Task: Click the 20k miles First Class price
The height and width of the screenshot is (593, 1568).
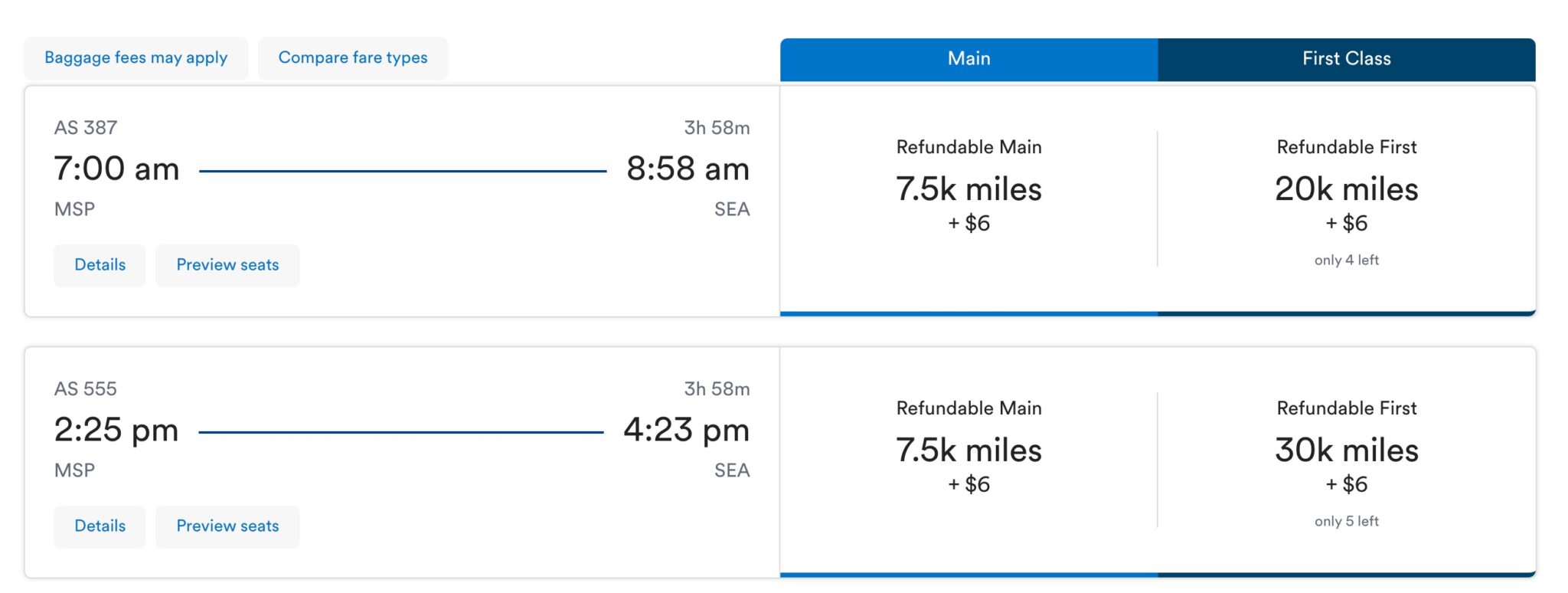Action: tap(1345, 190)
